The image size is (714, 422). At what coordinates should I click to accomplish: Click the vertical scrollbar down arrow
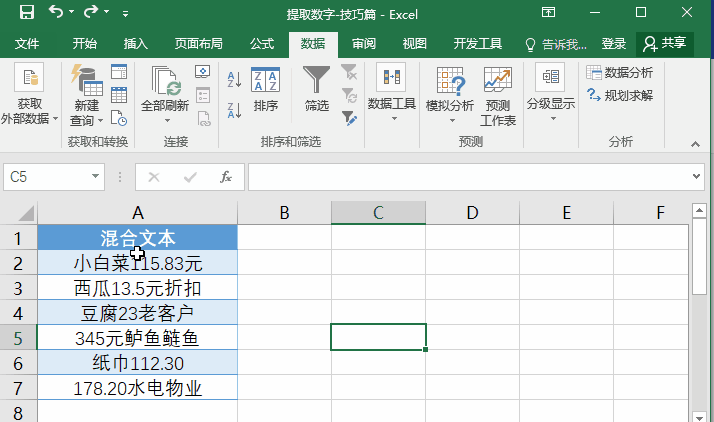pos(699,416)
